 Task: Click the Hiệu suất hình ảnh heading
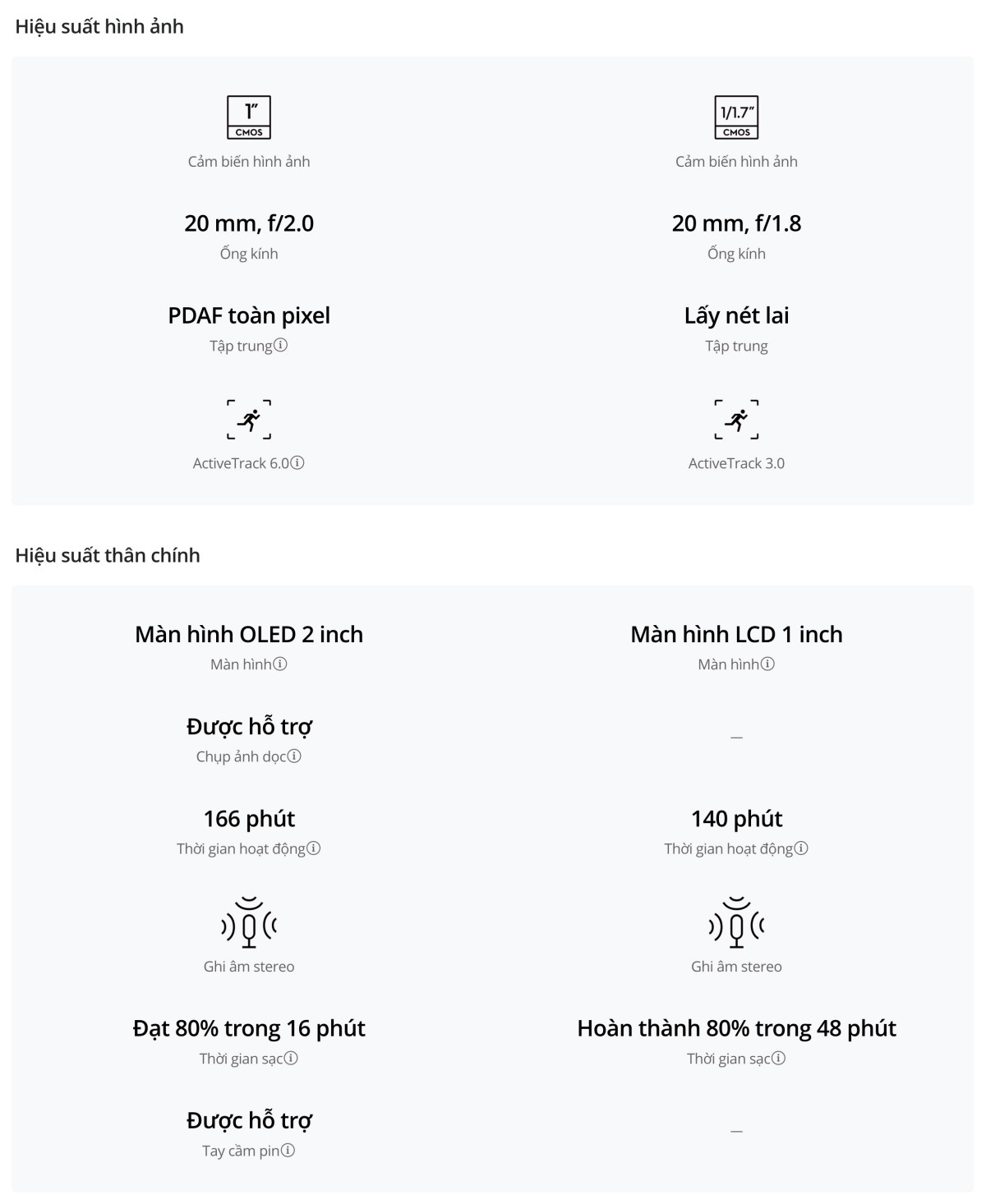tap(99, 27)
